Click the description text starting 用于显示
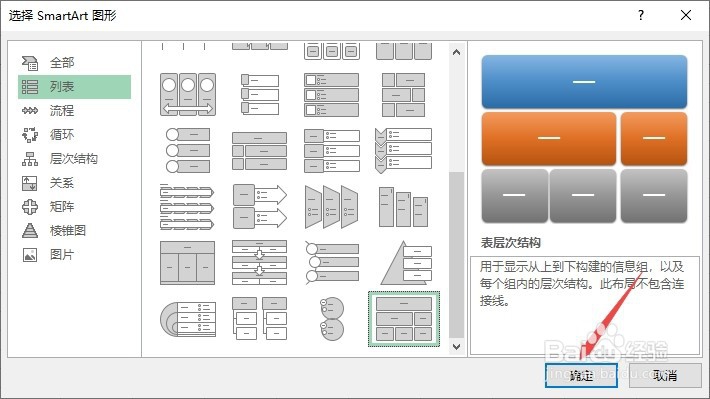 click(582, 284)
